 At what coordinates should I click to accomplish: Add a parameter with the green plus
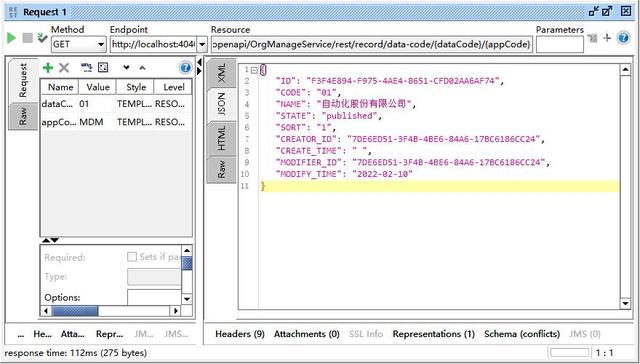pos(48,67)
